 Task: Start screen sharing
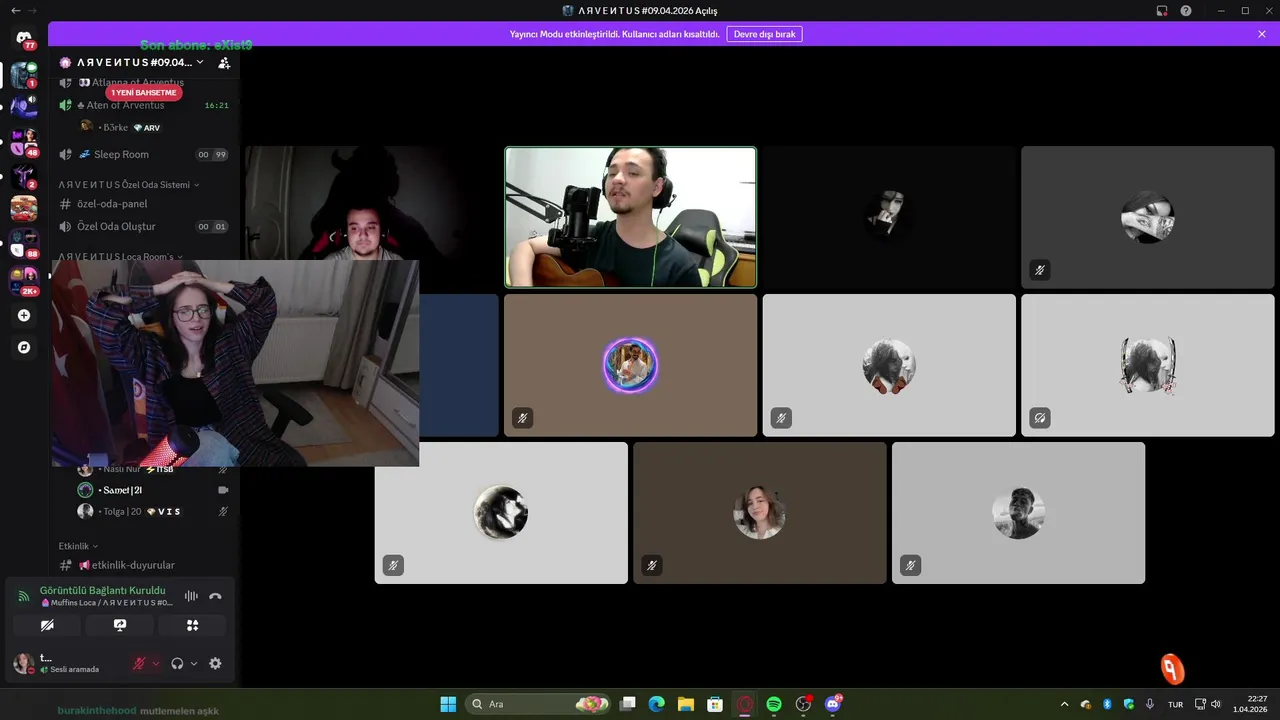coord(120,625)
